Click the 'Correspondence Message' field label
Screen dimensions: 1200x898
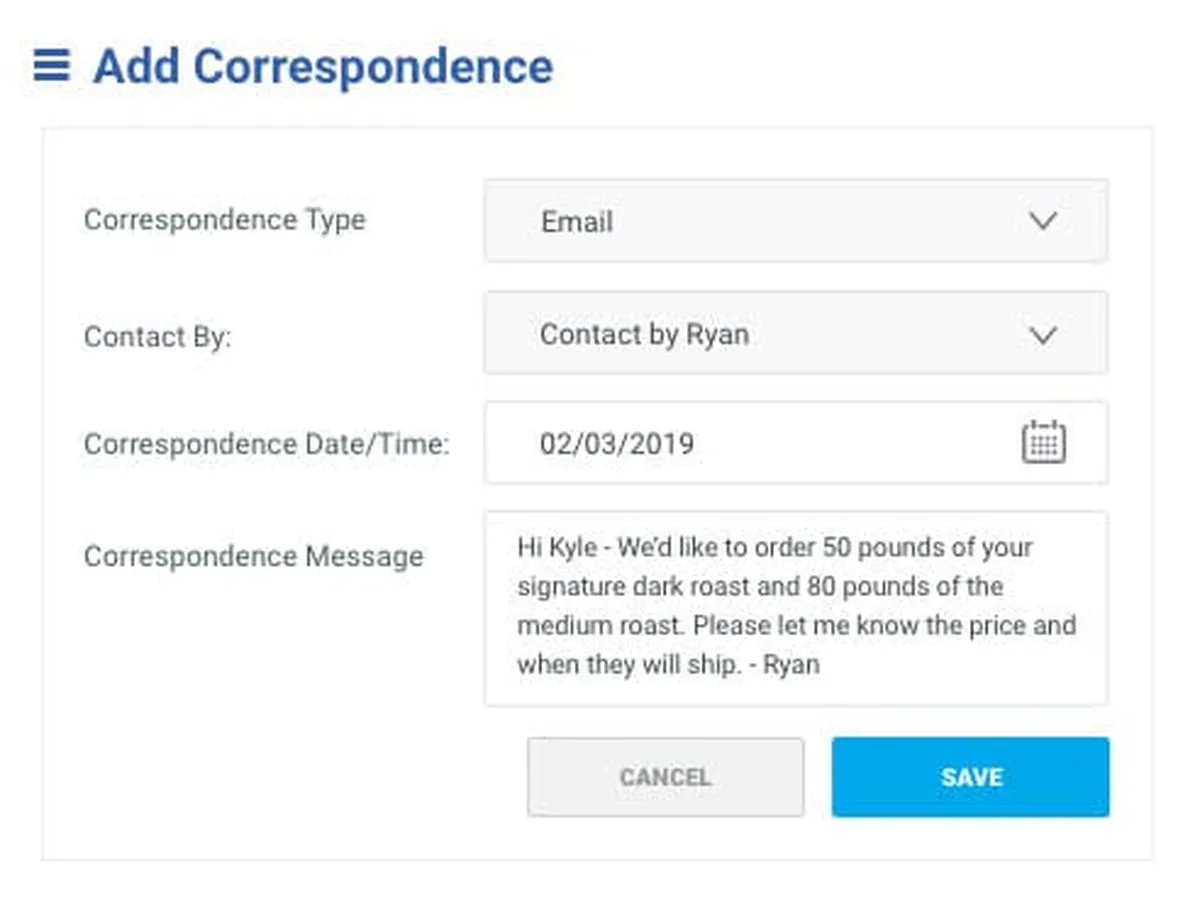tap(253, 556)
